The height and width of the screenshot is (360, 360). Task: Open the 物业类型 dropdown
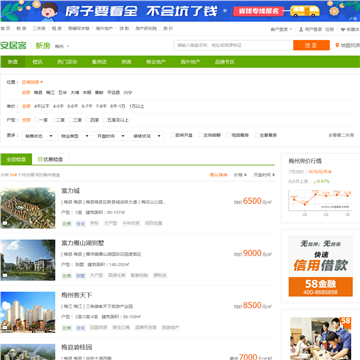pos(75,136)
